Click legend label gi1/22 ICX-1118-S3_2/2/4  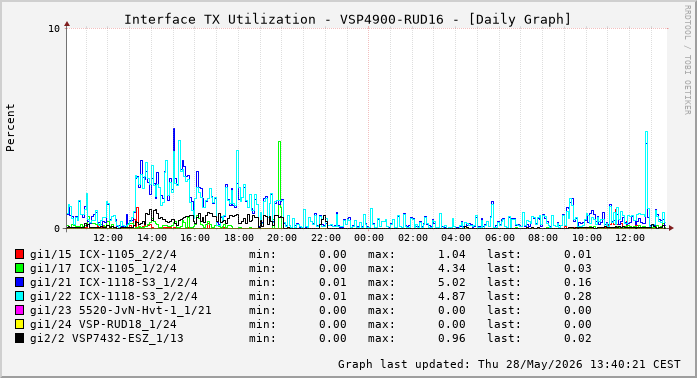[114, 296]
